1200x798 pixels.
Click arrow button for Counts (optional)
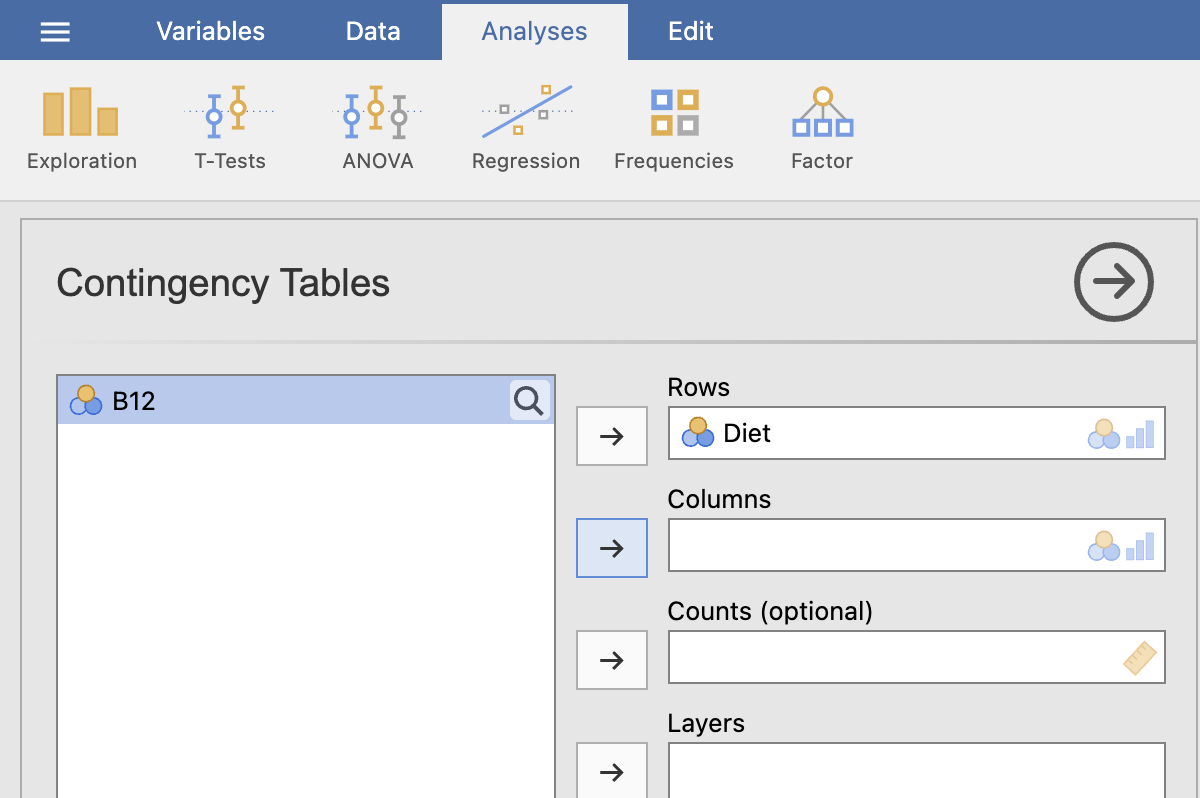[611, 660]
